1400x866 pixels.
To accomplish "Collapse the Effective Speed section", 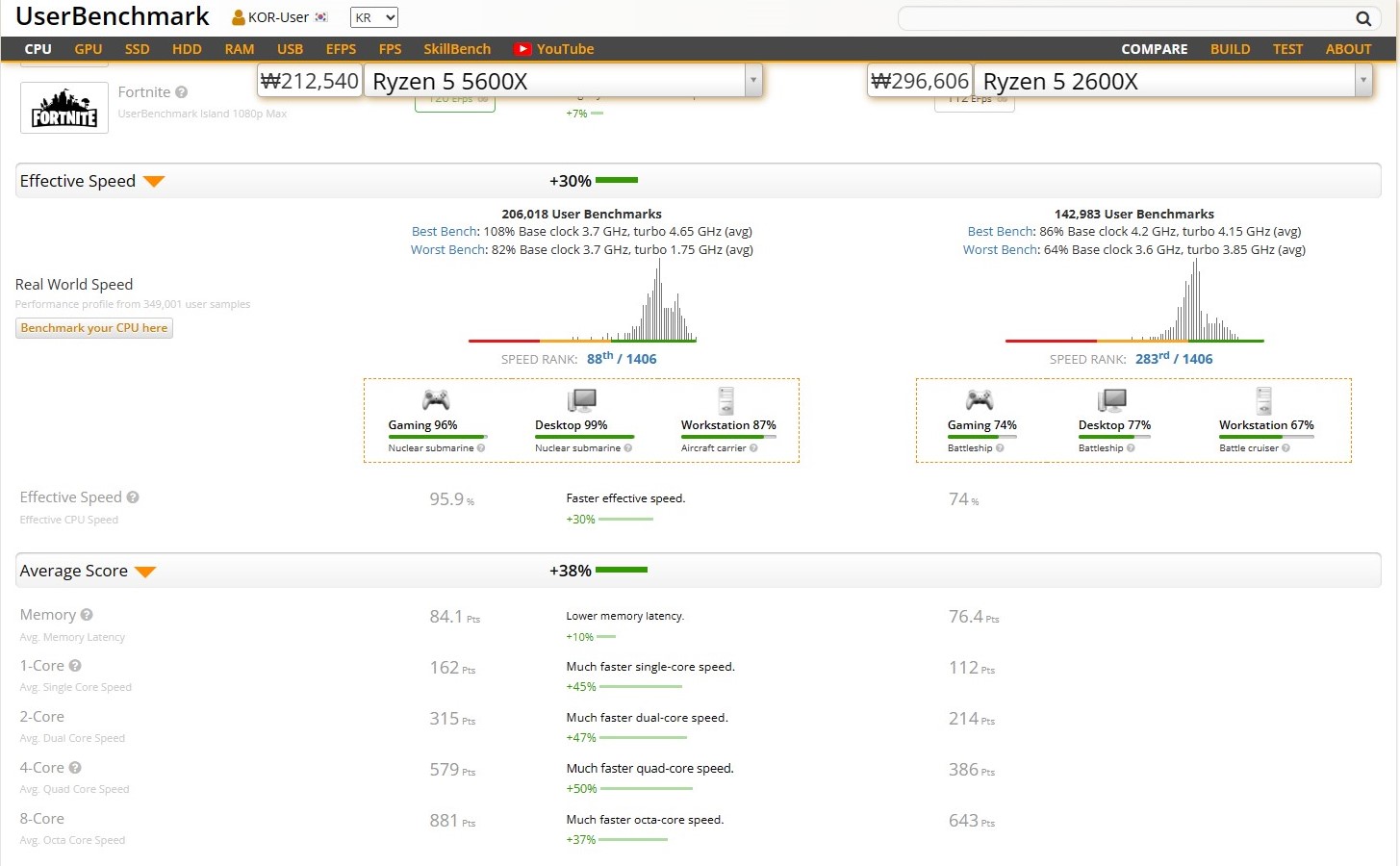I will coord(154,181).
